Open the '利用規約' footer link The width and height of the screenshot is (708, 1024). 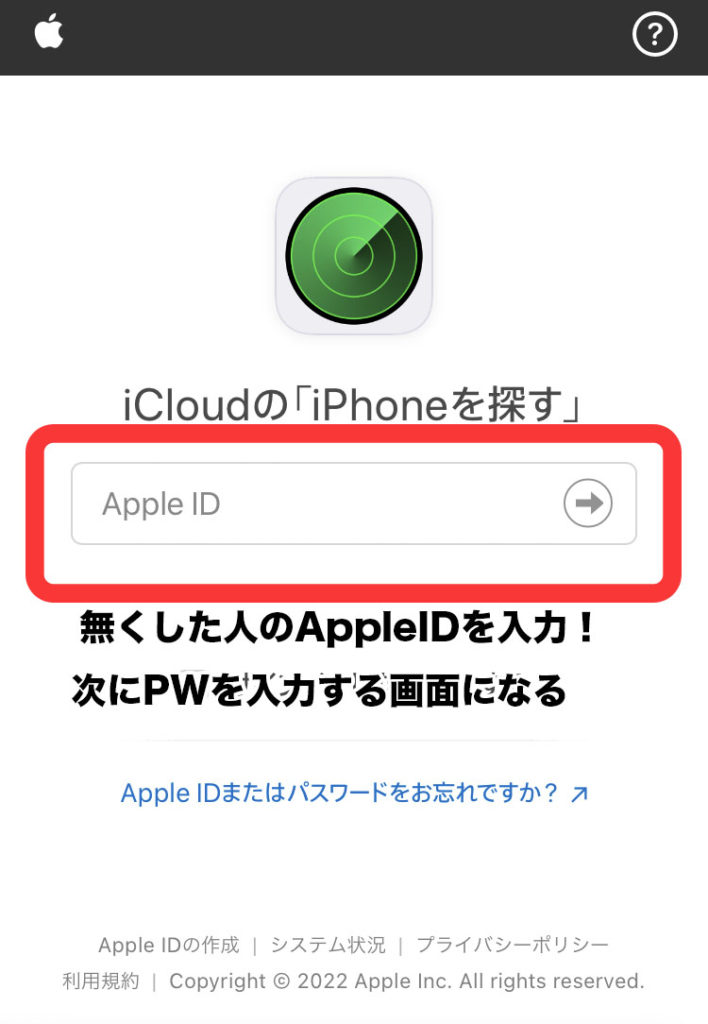101,981
